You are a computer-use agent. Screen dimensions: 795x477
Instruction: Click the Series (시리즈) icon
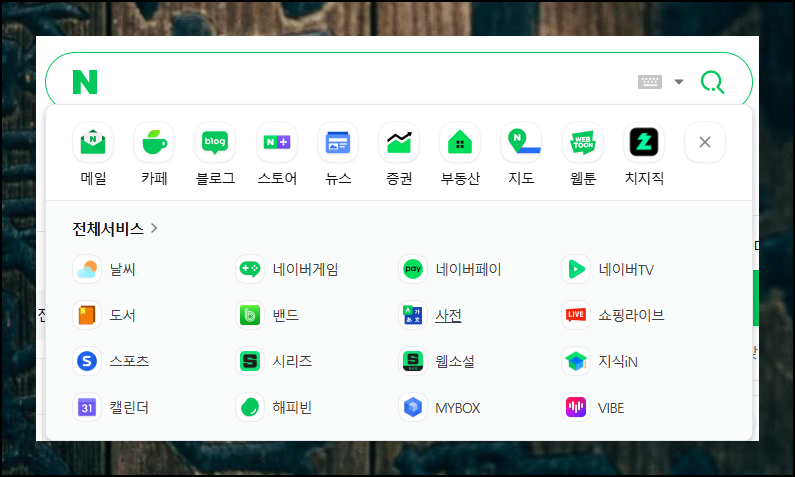[x=250, y=361]
